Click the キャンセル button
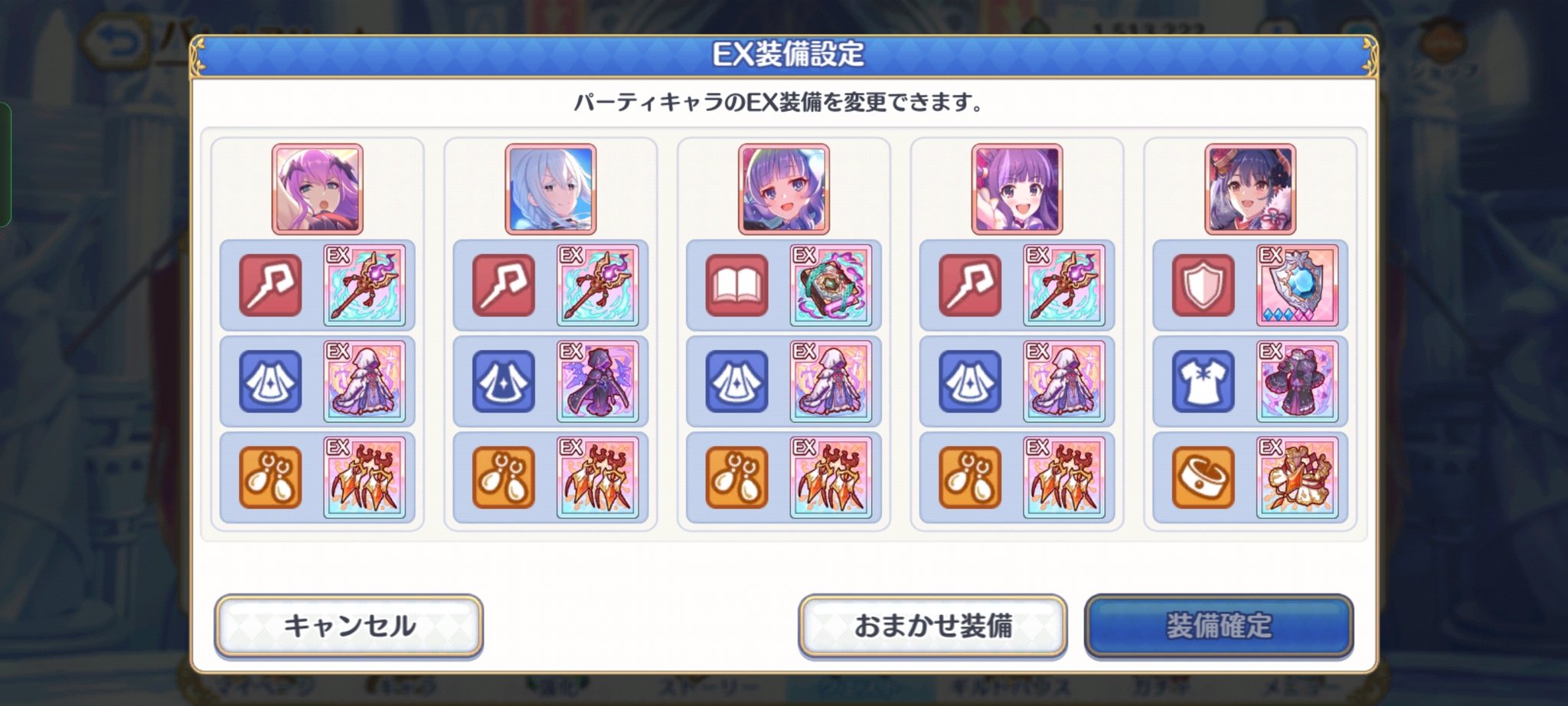The image size is (1568, 706). tap(349, 626)
